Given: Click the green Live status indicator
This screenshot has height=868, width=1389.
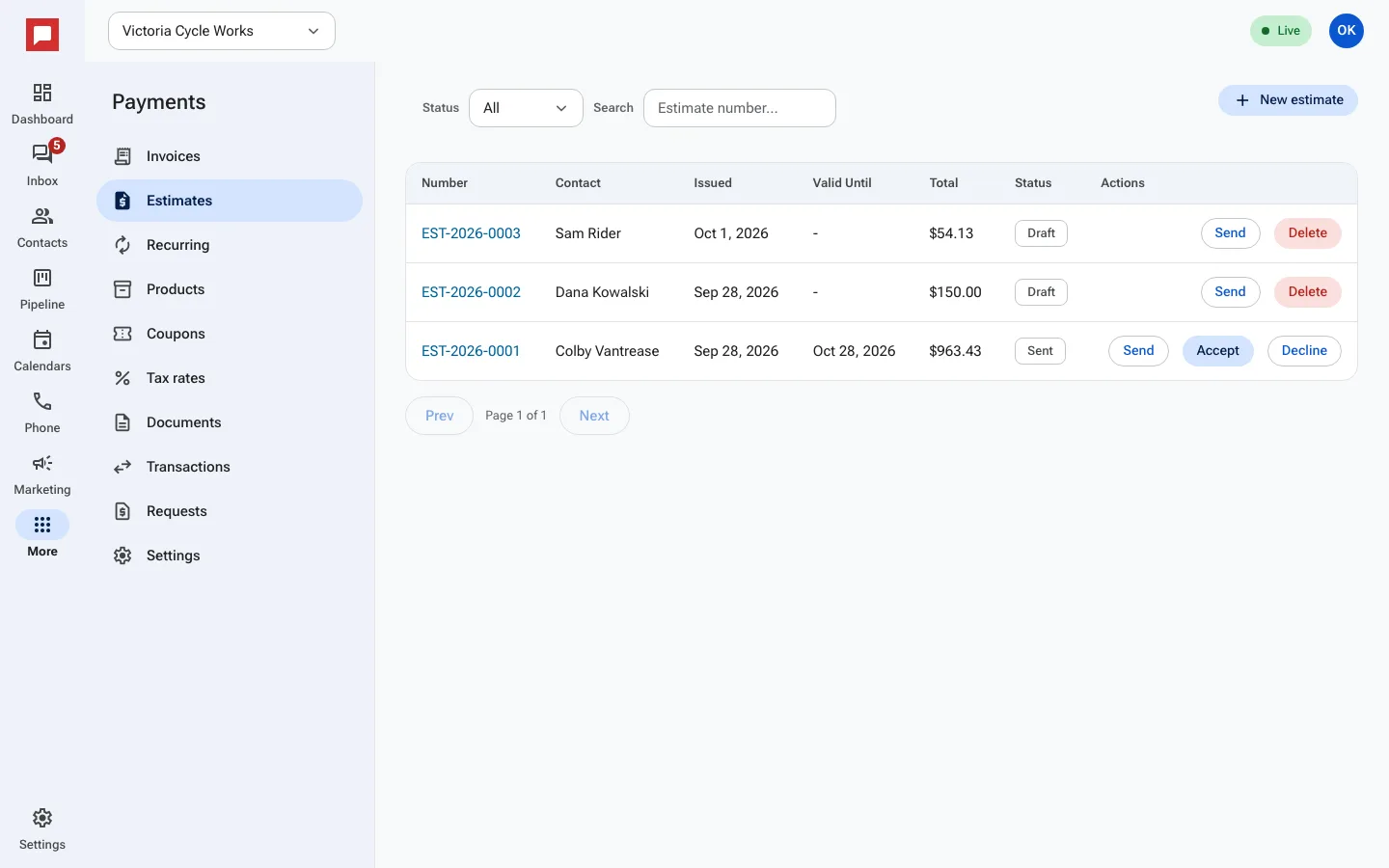Looking at the screenshot, I should pyautogui.click(x=1281, y=31).
